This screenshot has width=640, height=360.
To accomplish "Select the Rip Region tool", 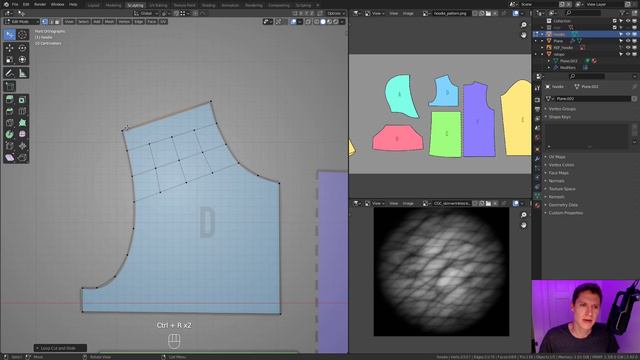I will point(22,158).
